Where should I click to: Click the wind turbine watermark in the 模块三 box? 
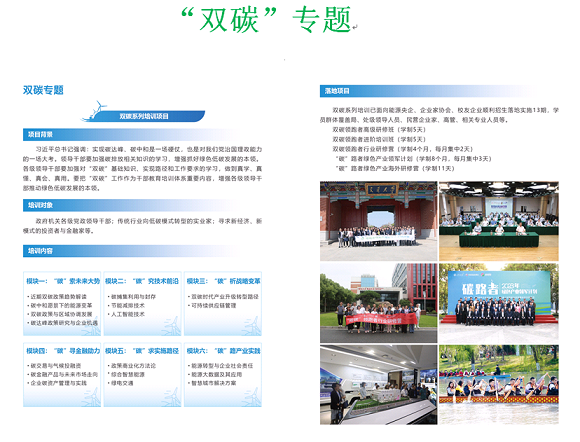[x=252, y=326]
